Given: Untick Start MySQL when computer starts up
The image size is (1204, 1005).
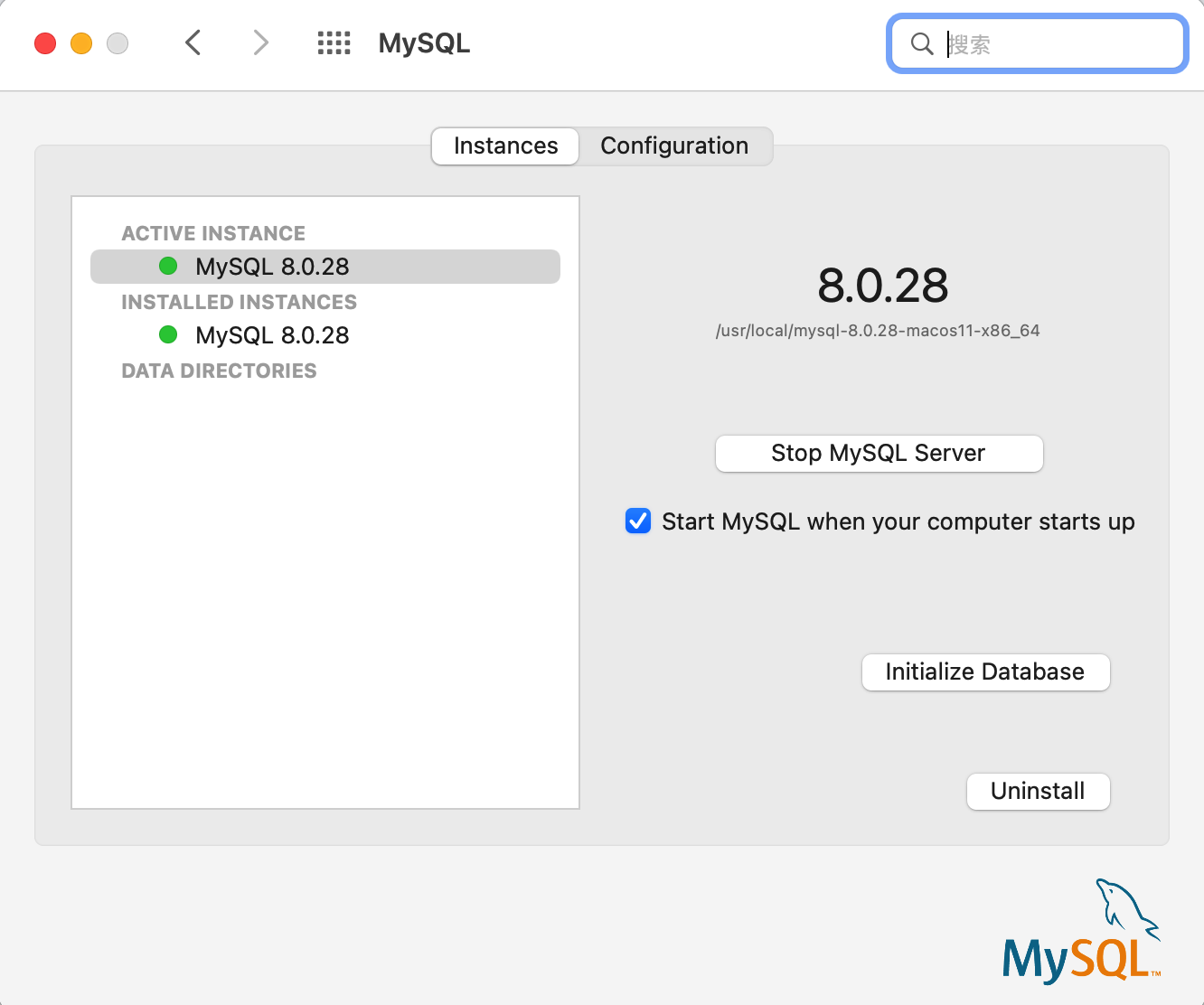Looking at the screenshot, I should click(x=638, y=521).
